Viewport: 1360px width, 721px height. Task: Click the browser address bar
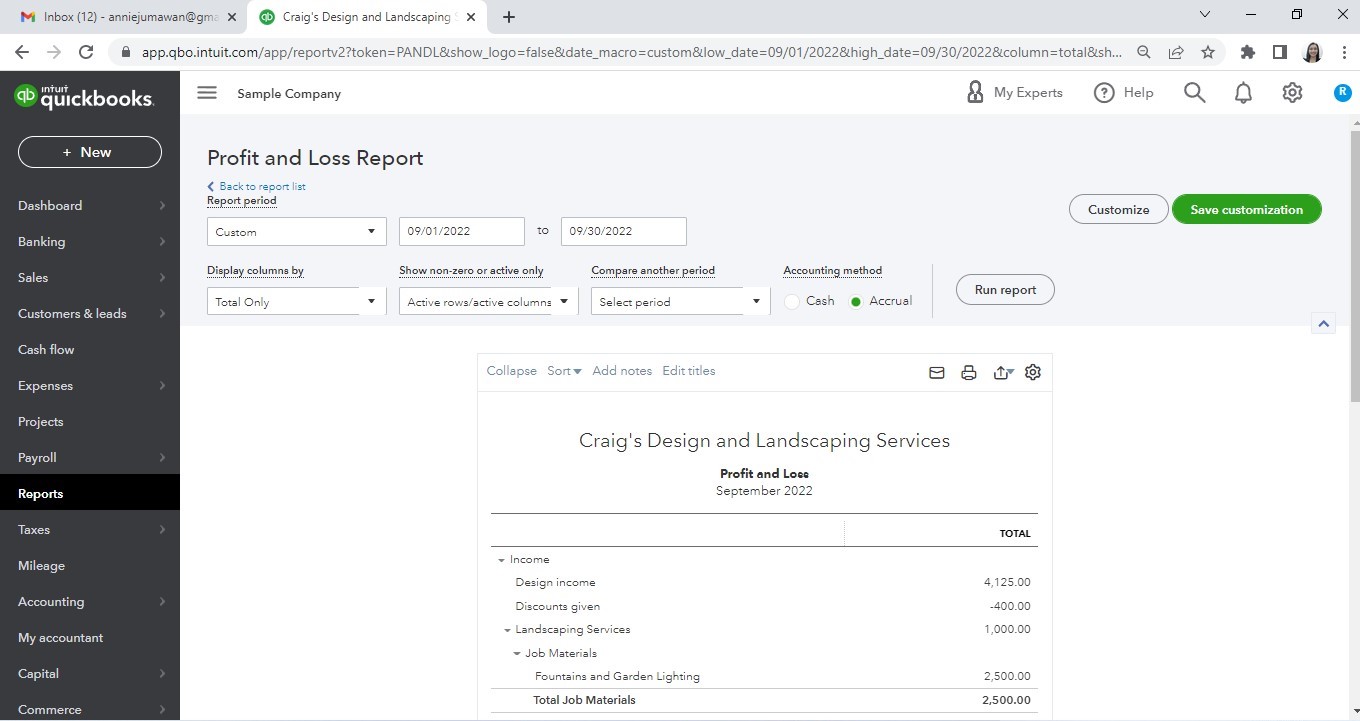pos(630,52)
